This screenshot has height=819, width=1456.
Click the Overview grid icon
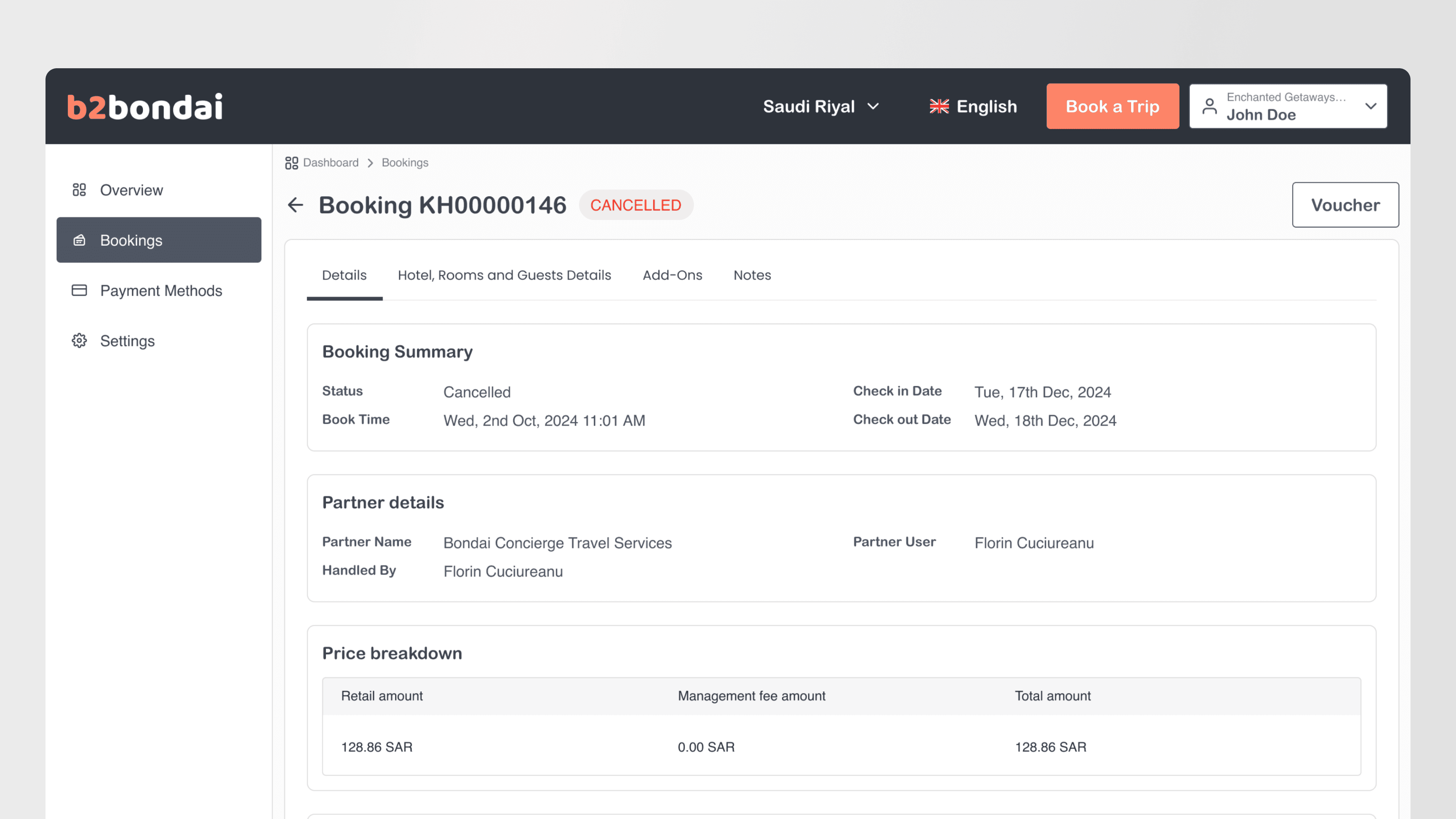click(79, 190)
